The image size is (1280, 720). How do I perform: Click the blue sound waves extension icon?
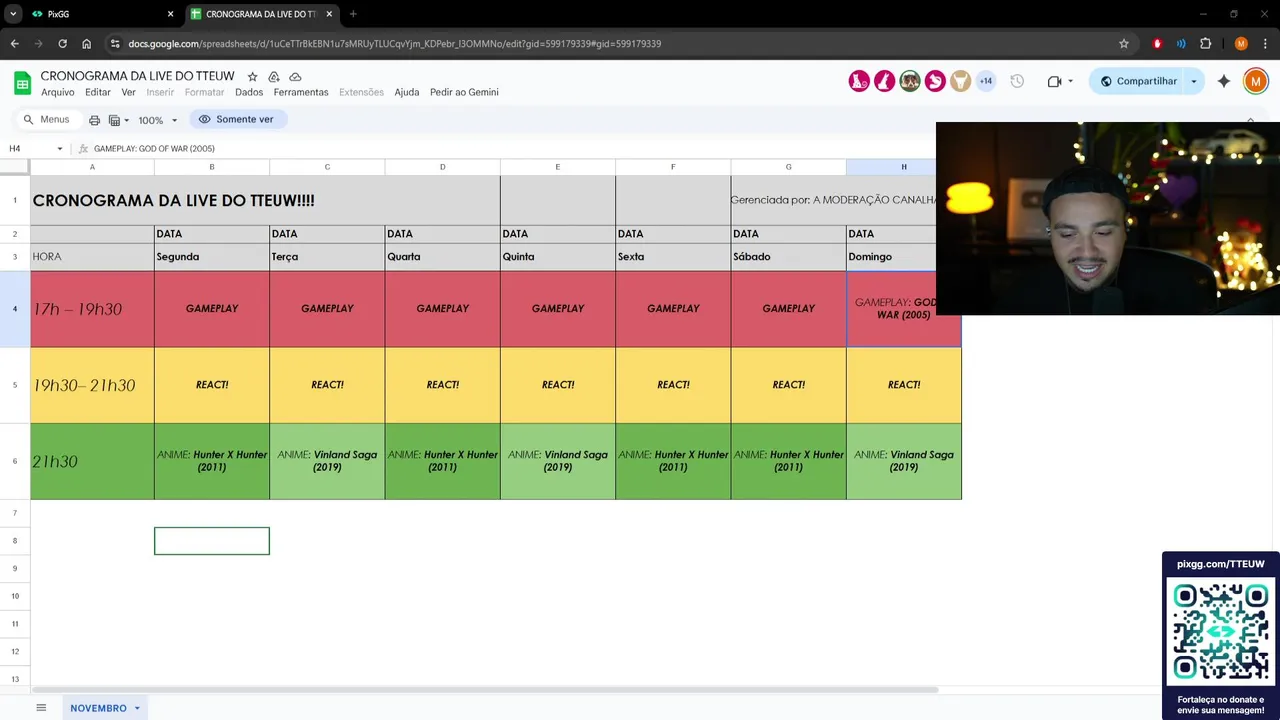click(x=1181, y=44)
